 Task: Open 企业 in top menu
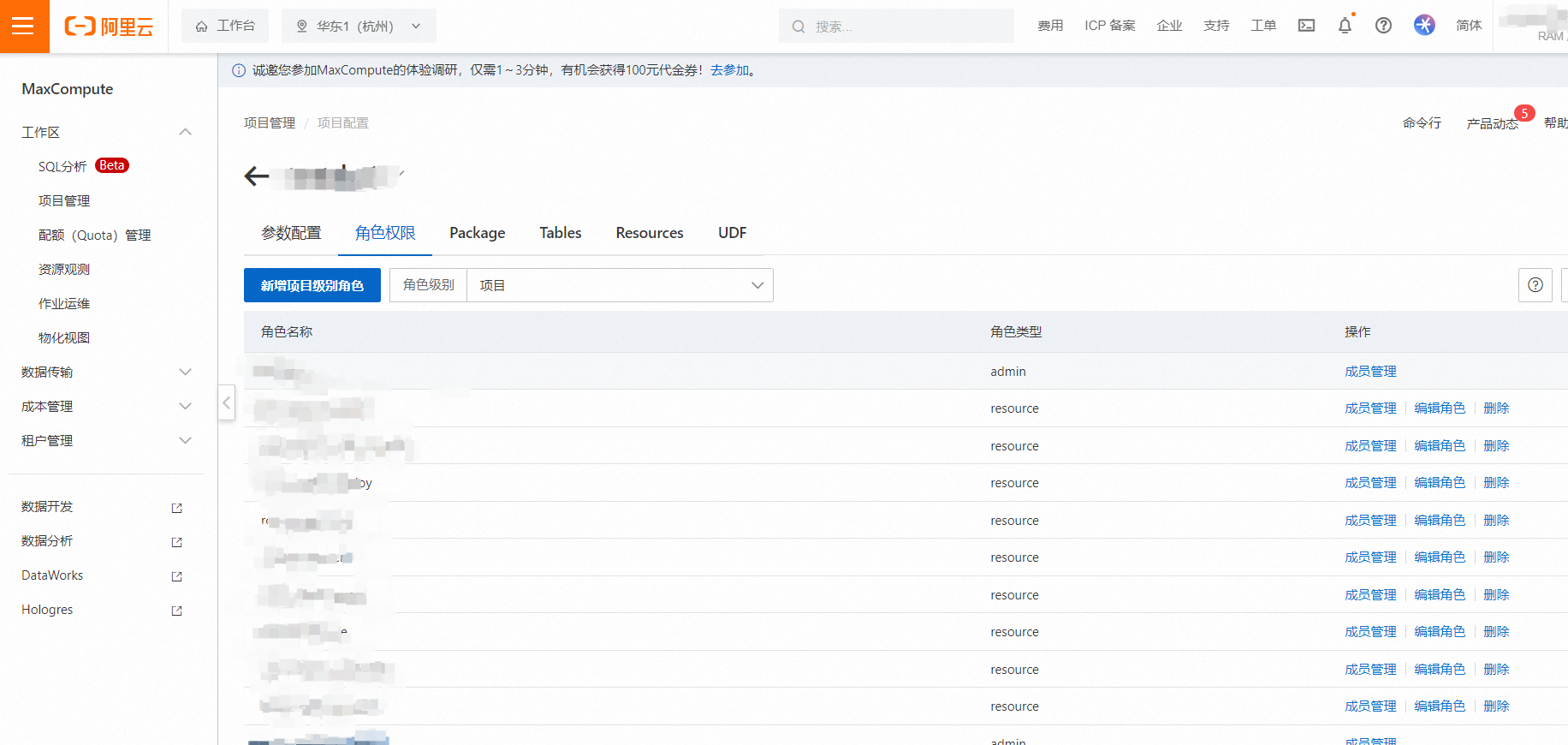coord(1169,26)
